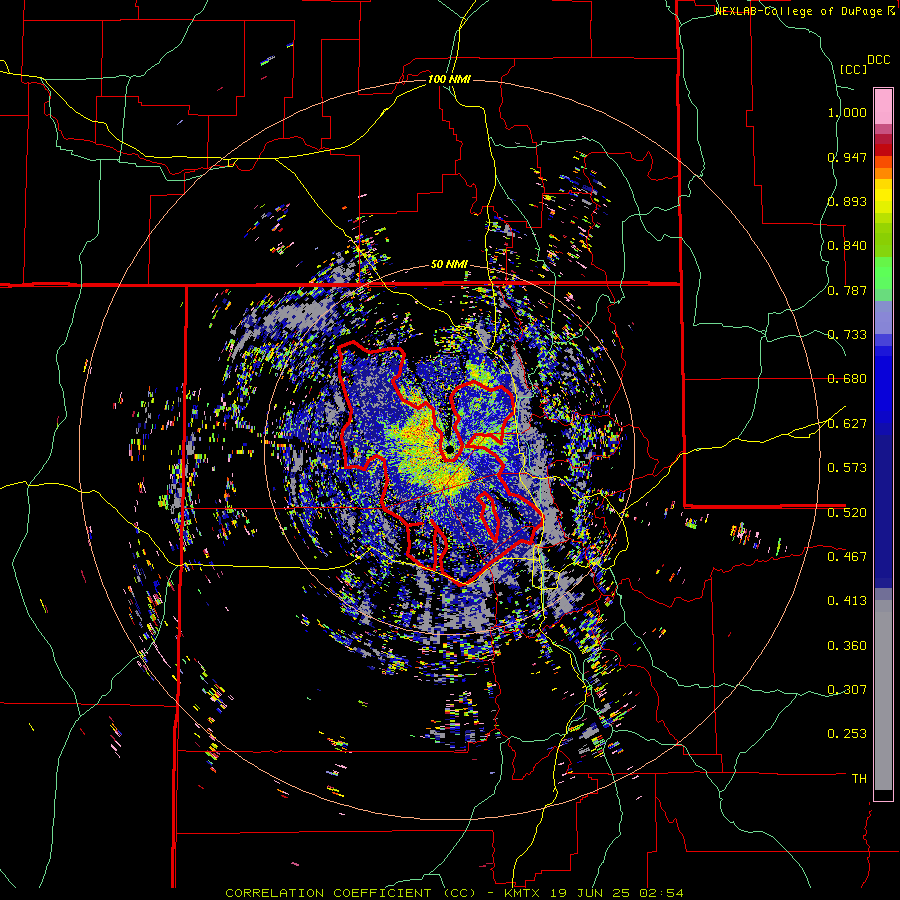The height and width of the screenshot is (900, 900).
Task: Pick the lavender color band in legend
Action: pyautogui.click(x=883, y=317)
